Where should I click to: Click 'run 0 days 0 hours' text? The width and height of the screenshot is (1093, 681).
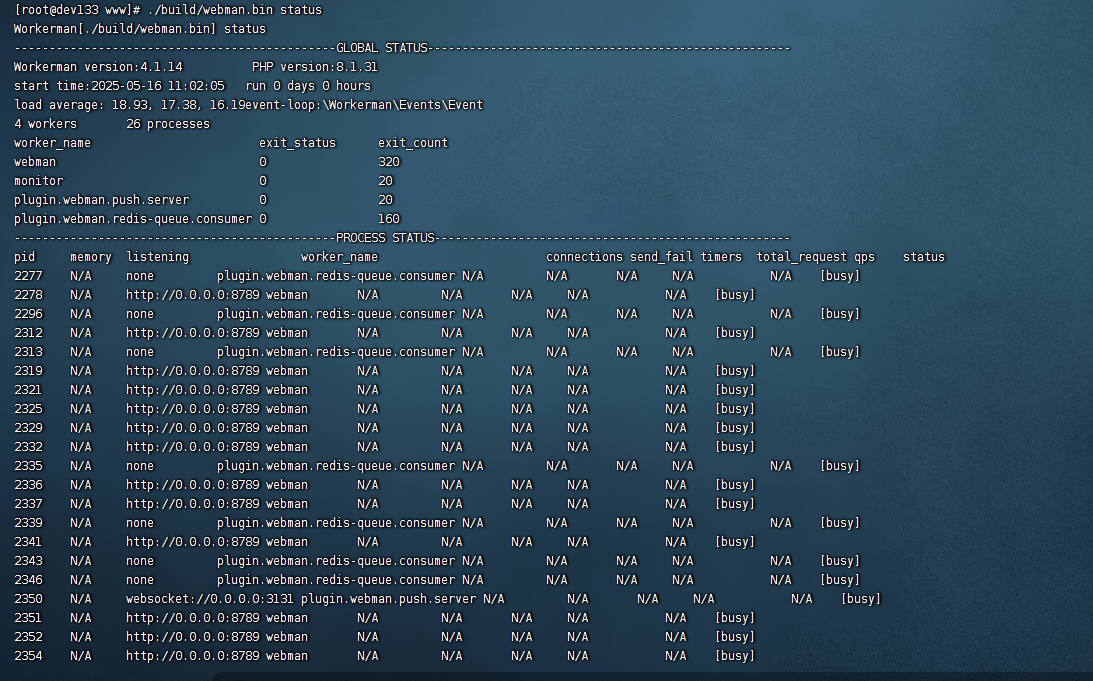click(308, 86)
